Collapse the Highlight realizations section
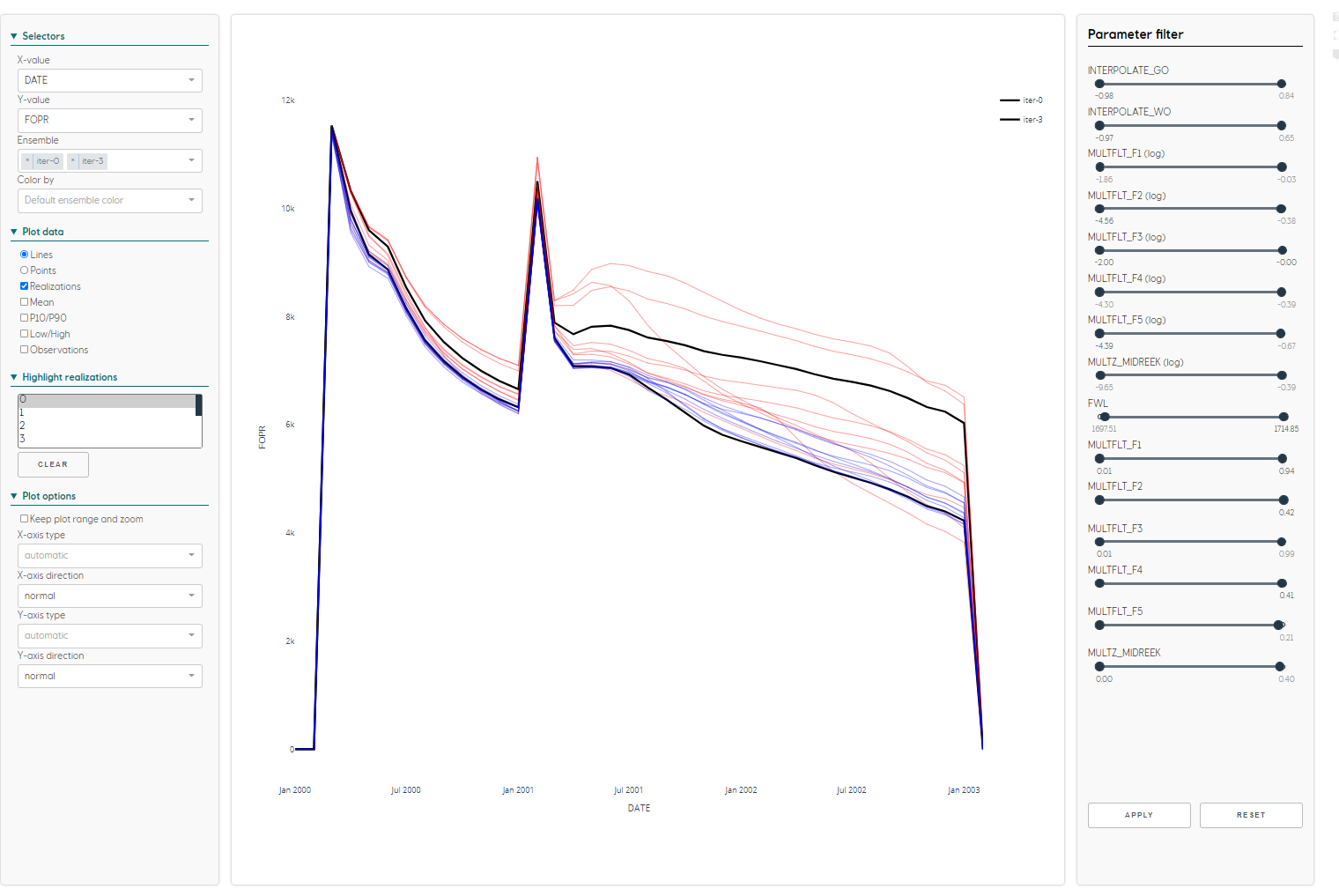Screen dimensions: 1339x896 (13, 376)
